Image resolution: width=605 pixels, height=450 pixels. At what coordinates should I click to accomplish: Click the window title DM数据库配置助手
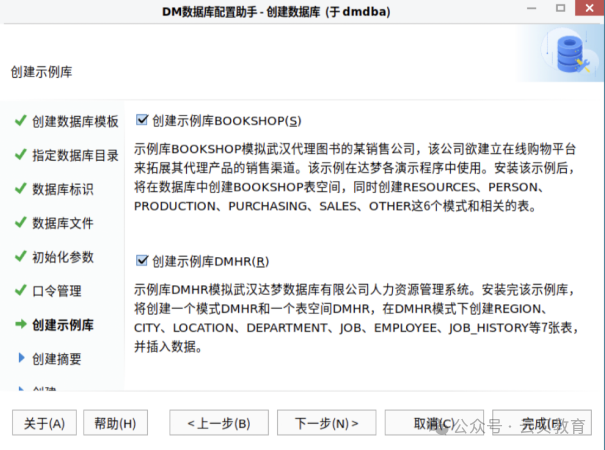276,12
